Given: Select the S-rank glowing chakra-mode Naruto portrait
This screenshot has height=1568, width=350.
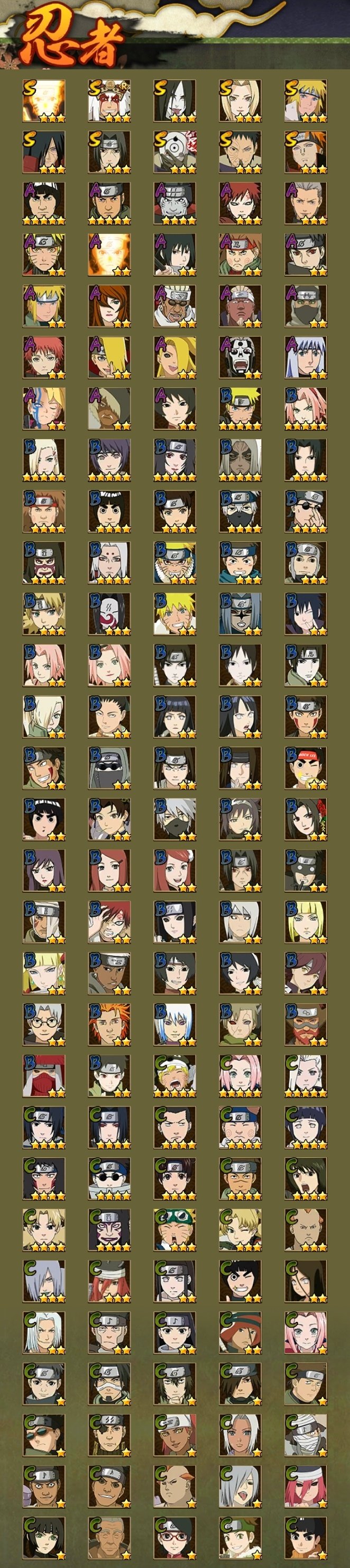Looking at the screenshot, I should 44,101.
